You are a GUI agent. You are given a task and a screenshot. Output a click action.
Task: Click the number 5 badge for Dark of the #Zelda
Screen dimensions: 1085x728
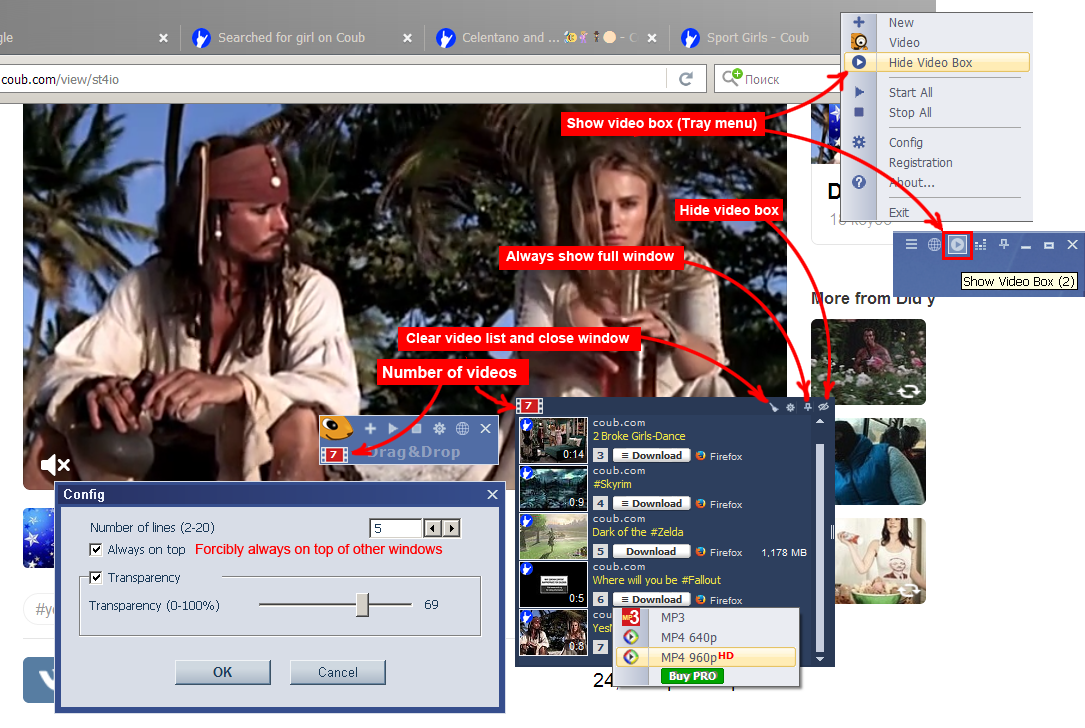tap(601, 552)
